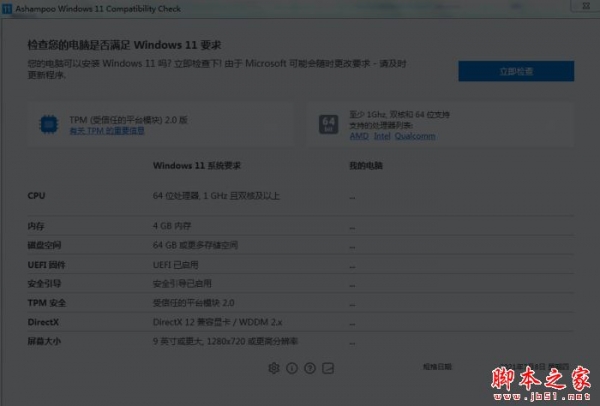Click the '我的电脑' column header
Viewport: 600px width, 406px height.
(x=366, y=166)
